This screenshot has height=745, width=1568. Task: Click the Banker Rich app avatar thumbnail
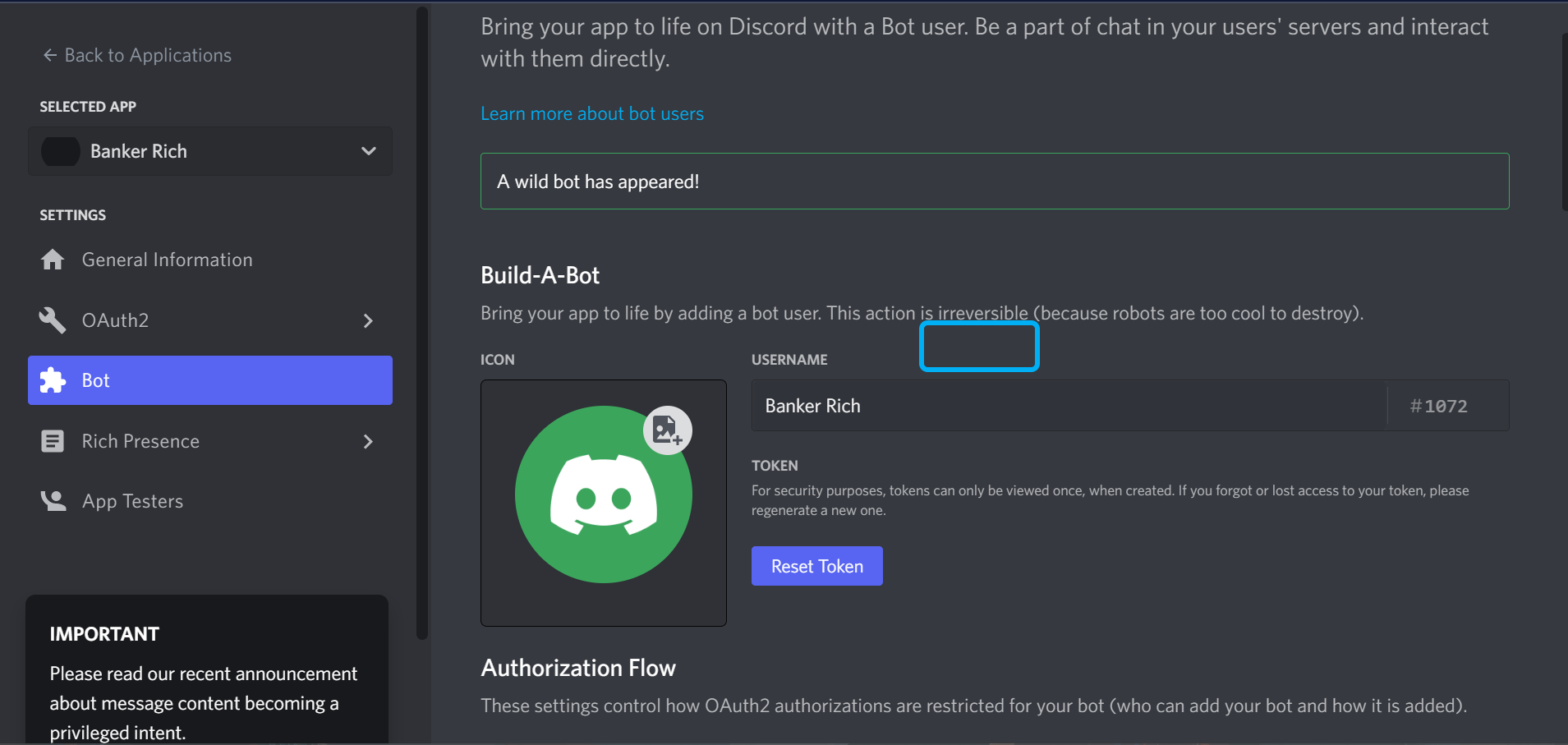point(61,151)
